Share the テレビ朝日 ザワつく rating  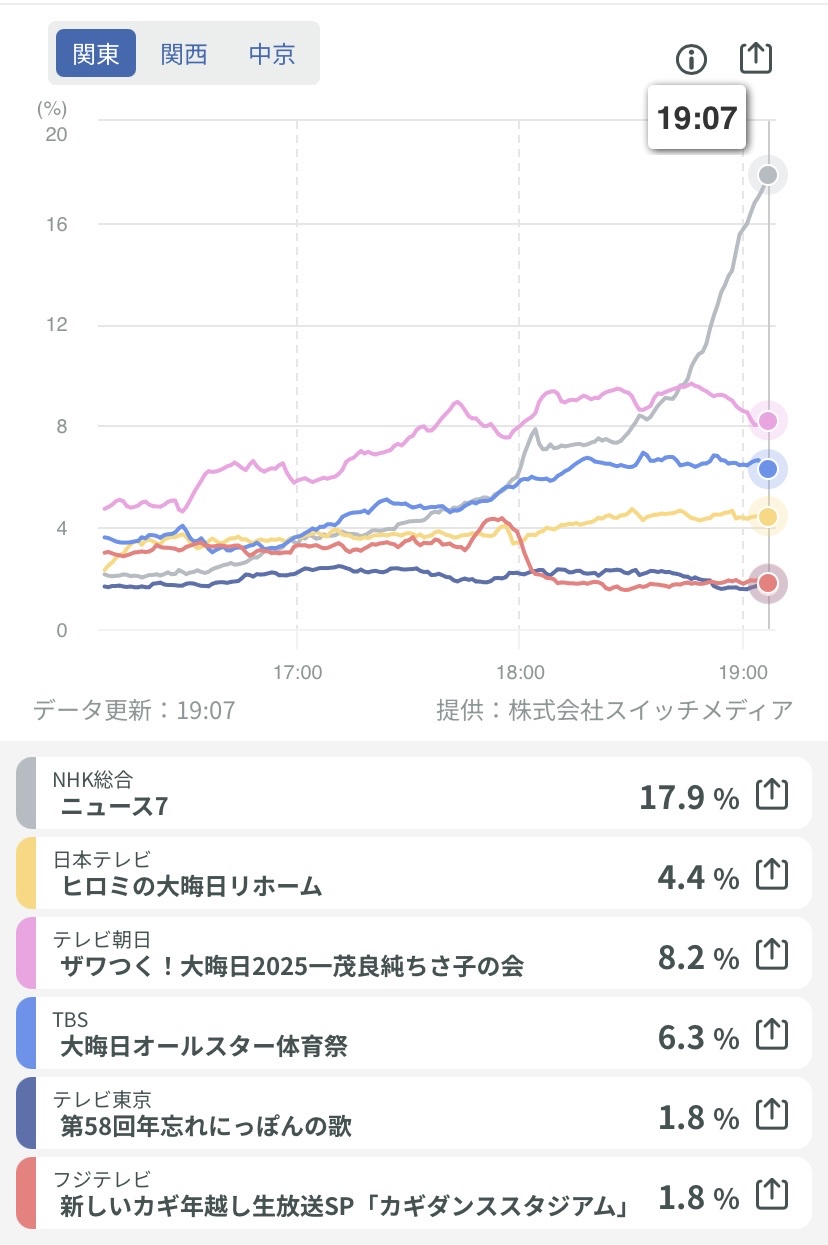pyautogui.click(x=771, y=955)
